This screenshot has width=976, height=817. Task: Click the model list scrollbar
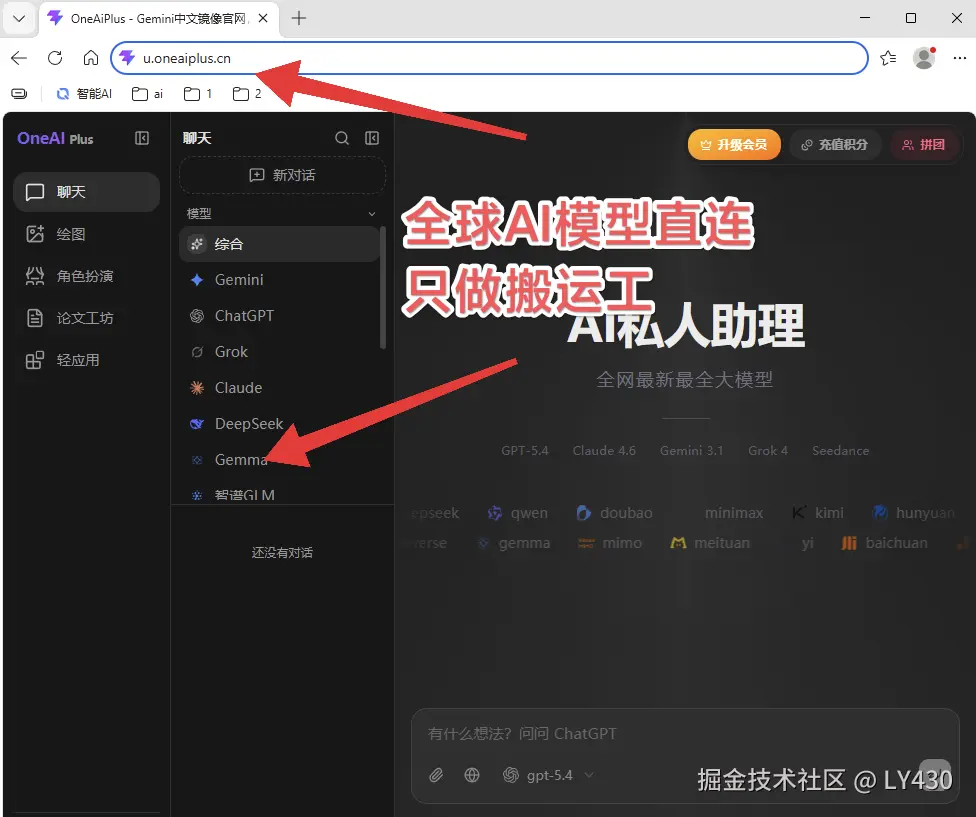coord(383,287)
